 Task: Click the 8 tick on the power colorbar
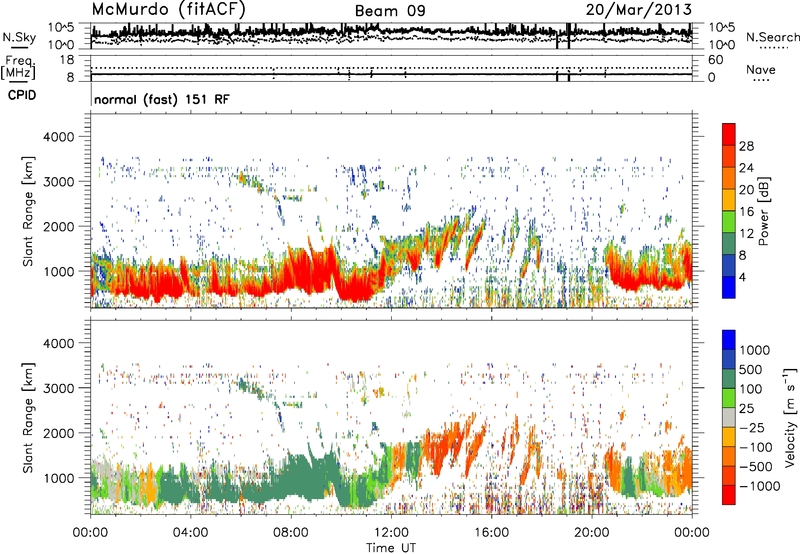pyautogui.click(x=743, y=255)
